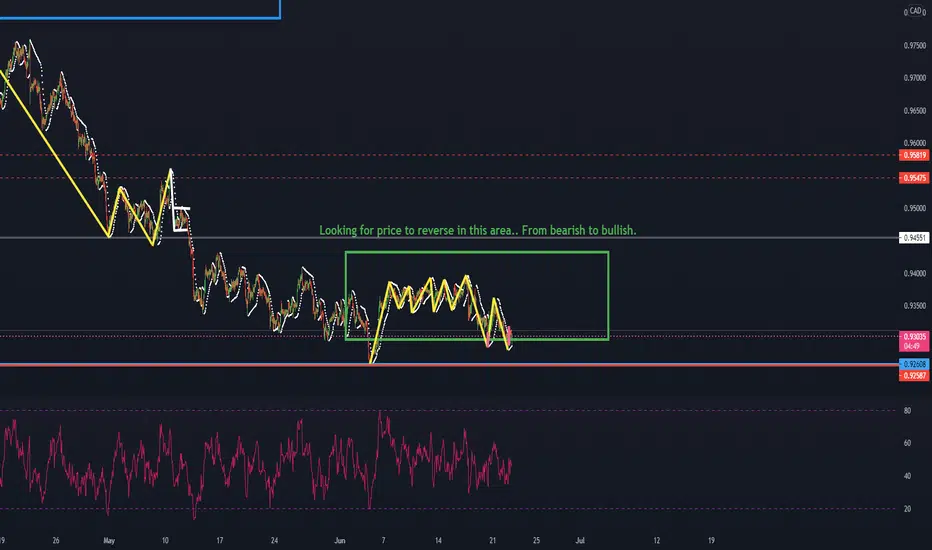The height and width of the screenshot is (550, 932).
Task: Select the gray horizontal line at 0.94551
Action: [449, 238]
